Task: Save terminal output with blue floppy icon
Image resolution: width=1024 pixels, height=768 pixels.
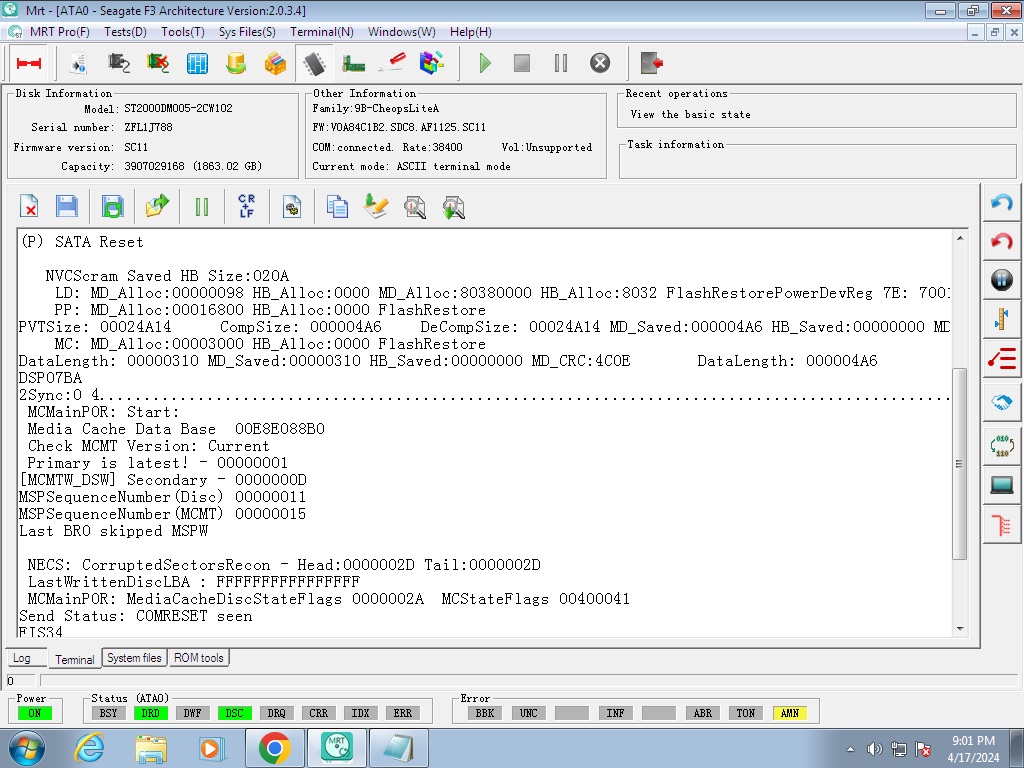Action: coord(67,207)
